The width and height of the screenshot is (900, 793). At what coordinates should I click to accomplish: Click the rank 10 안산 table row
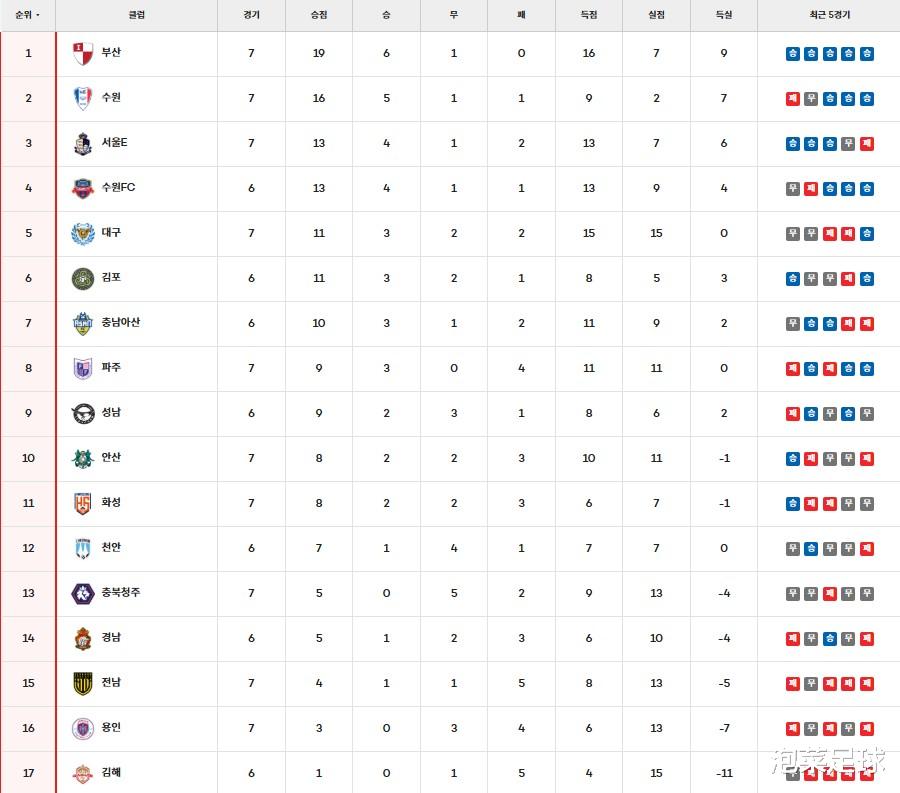[450, 458]
